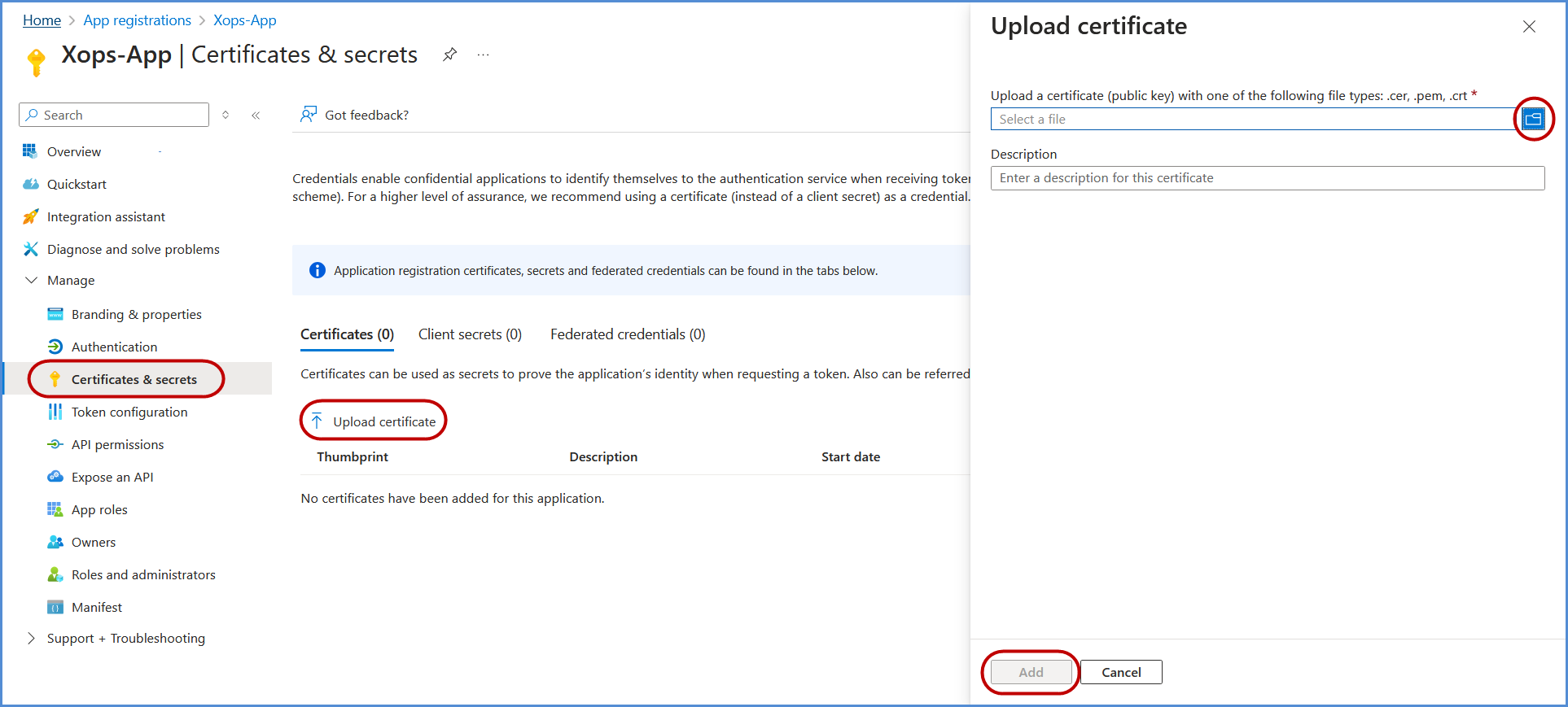Collapse the sidebar navigation menu
This screenshot has width=1568, height=707.
click(256, 115)
